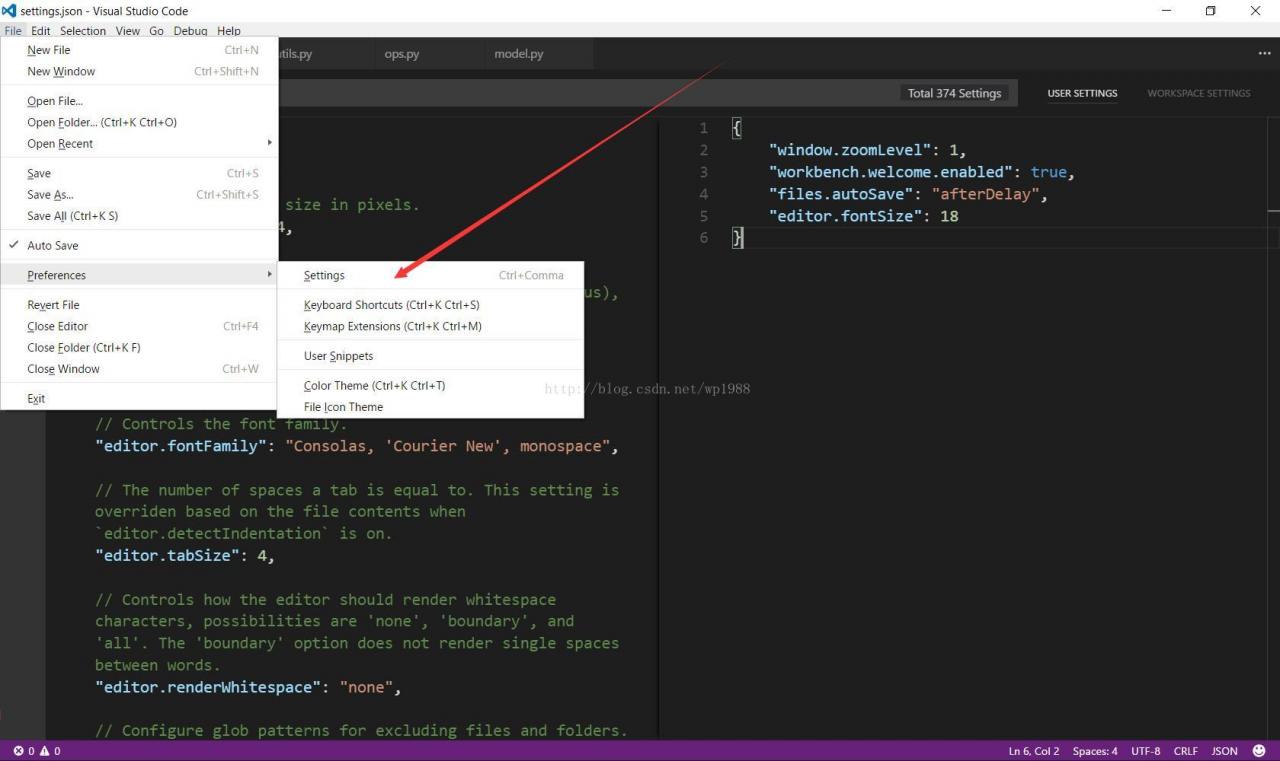This screenshot has width=1280, height=761.
Task: Open Keyboard Shortcuts from the submenu
Action: (430, 305)
